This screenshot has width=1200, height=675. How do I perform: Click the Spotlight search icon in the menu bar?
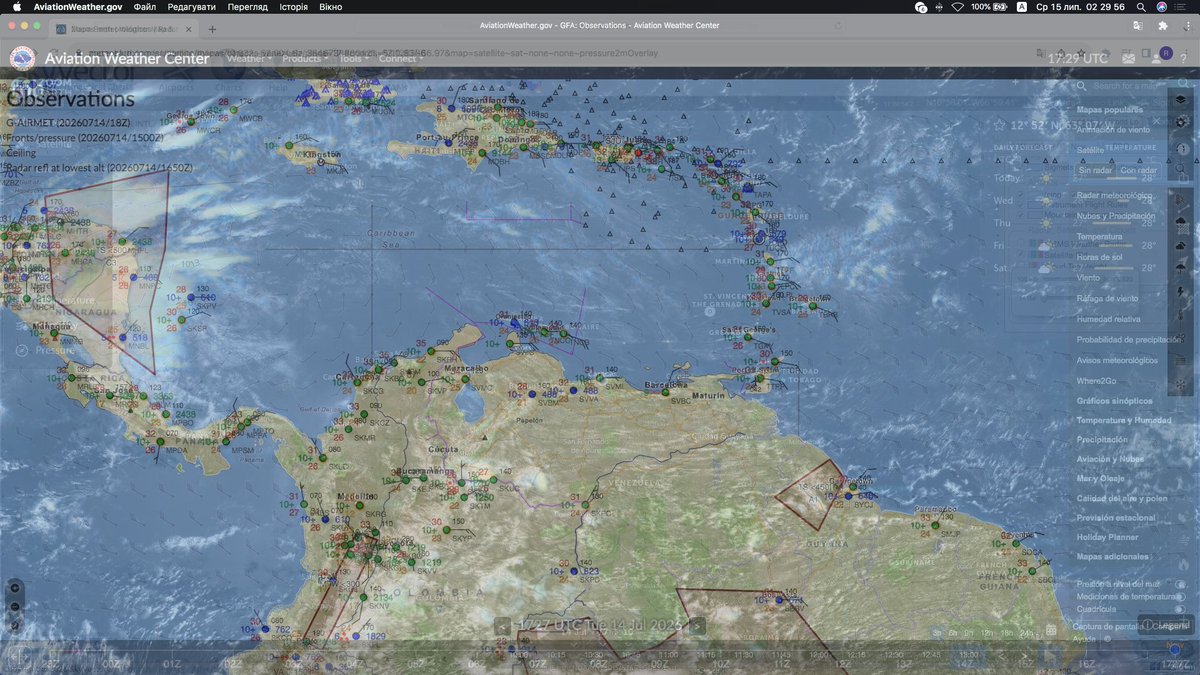point(1141,6)
